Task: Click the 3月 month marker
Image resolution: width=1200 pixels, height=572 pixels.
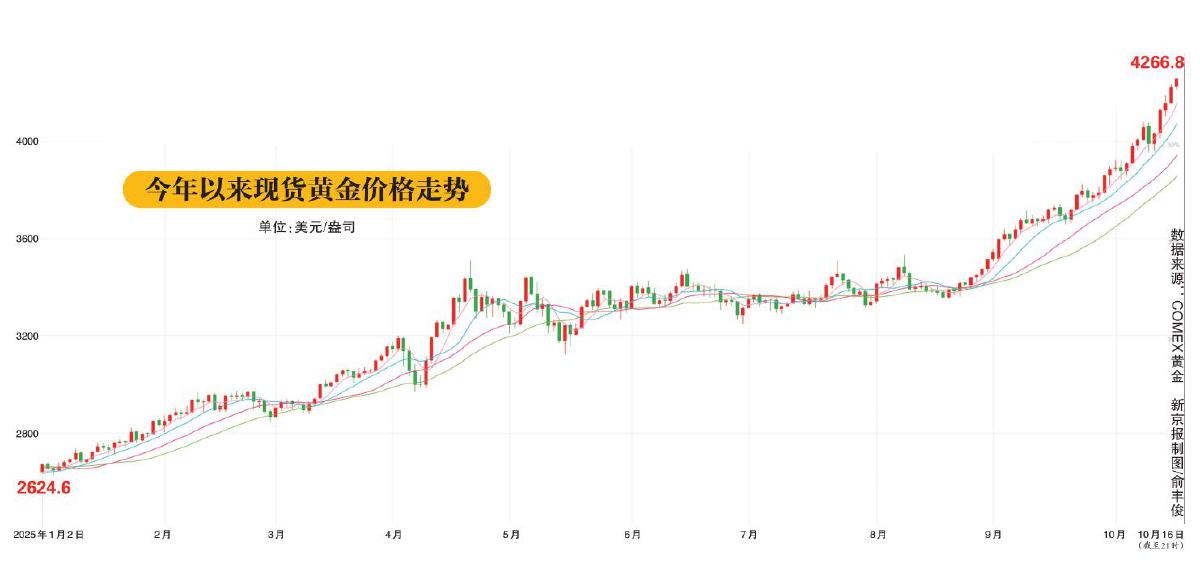Action: (x=277, y=535)
